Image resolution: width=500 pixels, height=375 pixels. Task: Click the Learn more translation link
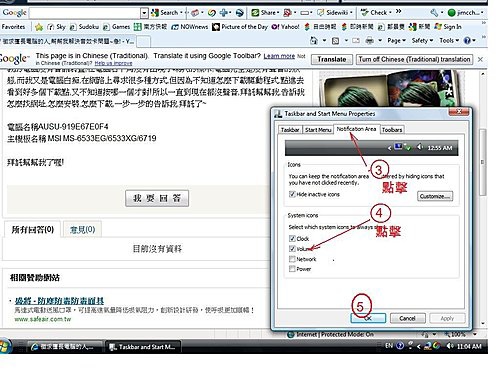click(x=279, y=56)
